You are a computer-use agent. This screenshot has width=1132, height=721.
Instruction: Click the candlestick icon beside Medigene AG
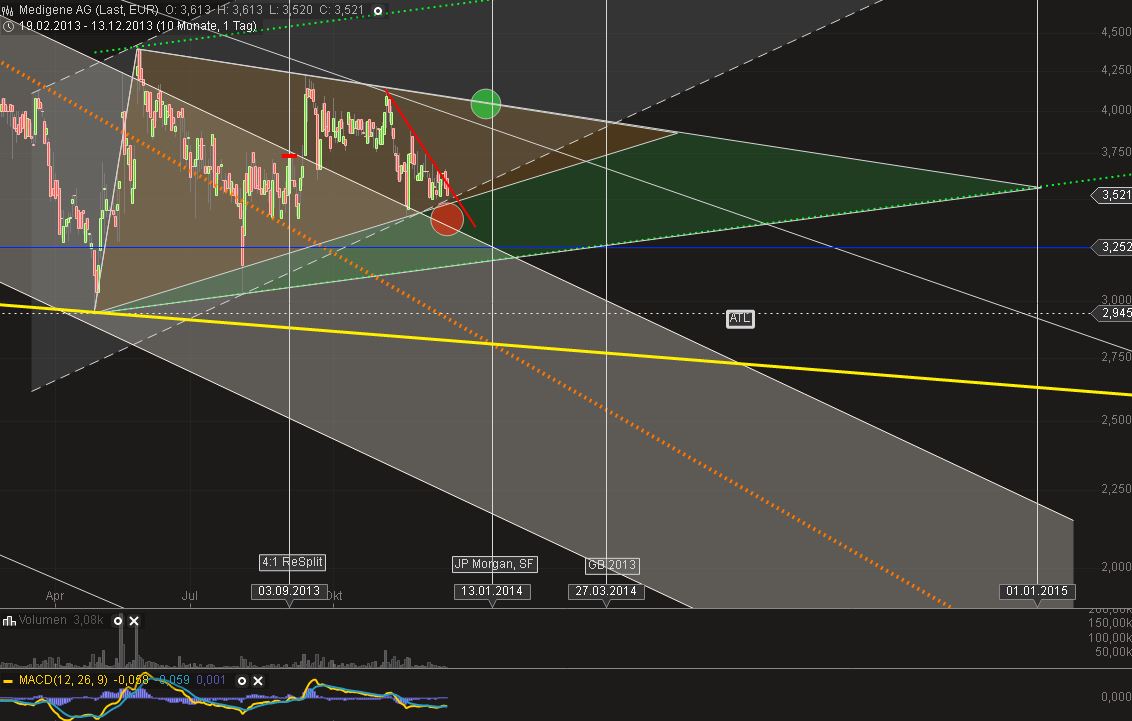[7, 11]
